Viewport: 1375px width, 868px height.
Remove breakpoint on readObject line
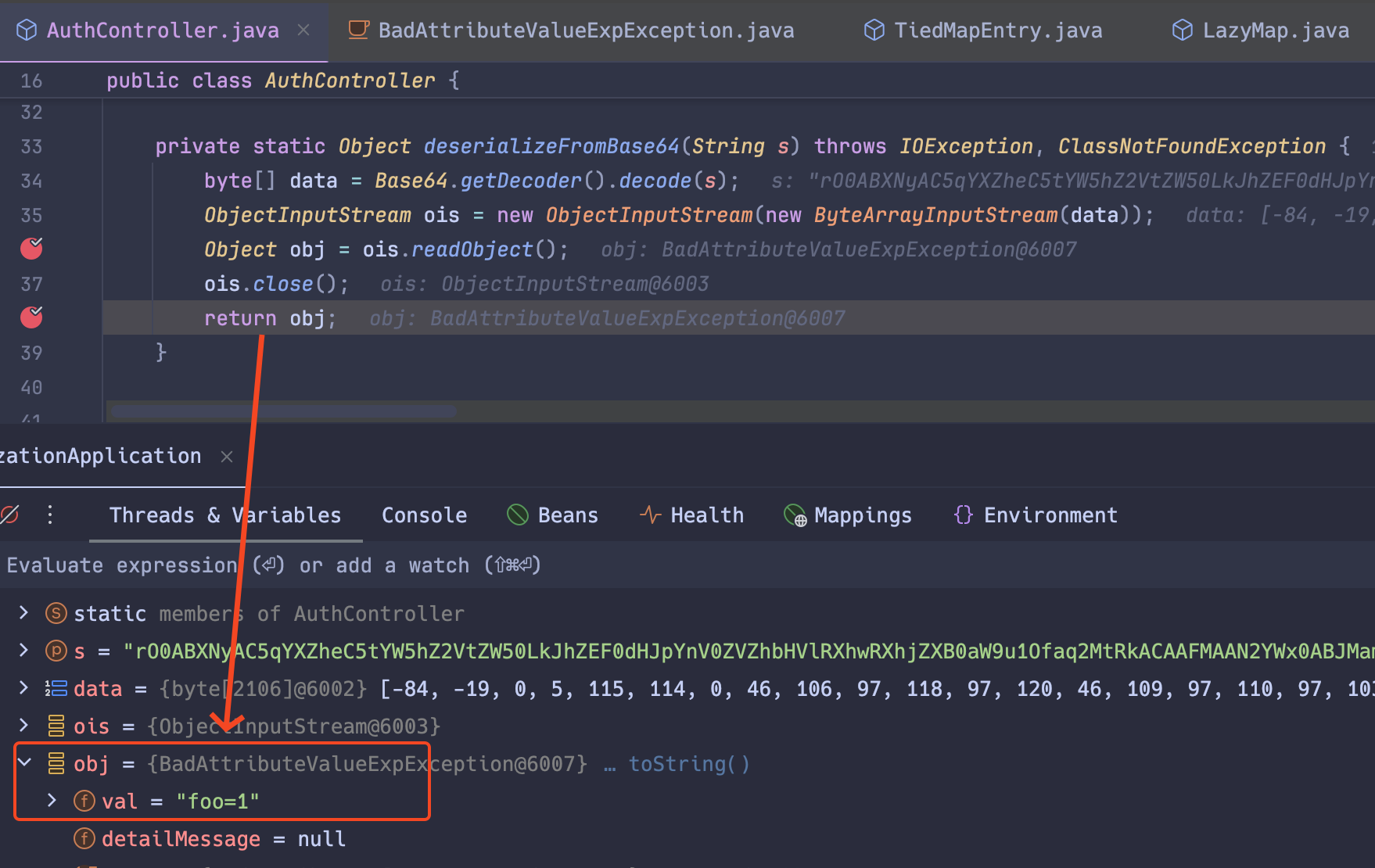click(x=31, y=249)
